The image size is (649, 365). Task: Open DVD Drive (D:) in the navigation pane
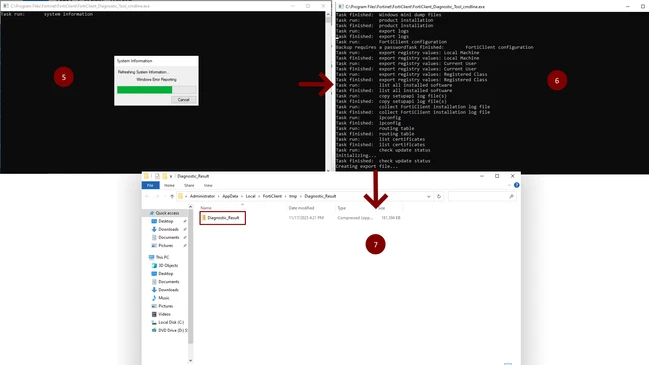point(172,330)
